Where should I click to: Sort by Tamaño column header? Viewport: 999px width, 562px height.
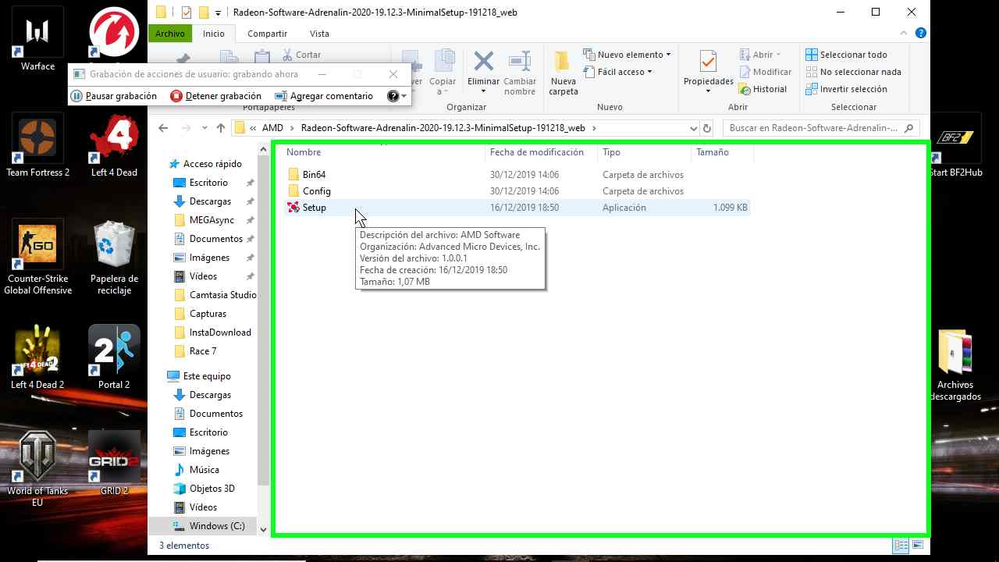[x=712, y=152]
